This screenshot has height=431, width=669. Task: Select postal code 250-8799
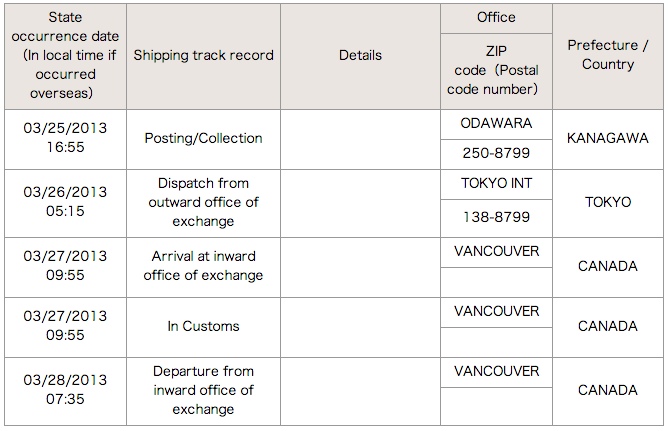(x=496, y=154)
